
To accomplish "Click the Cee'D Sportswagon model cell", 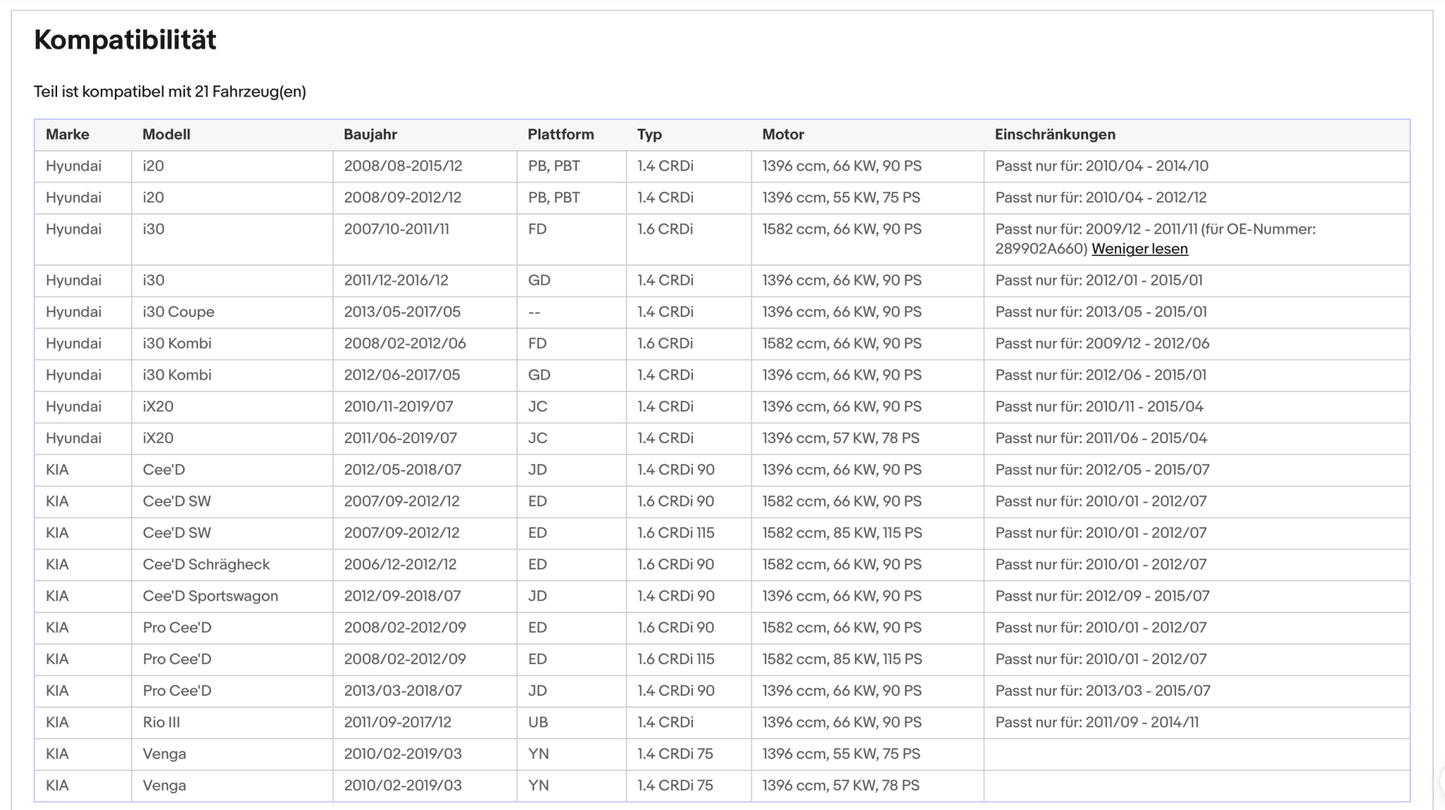I will pyautogui.click(x=232, y=596).
